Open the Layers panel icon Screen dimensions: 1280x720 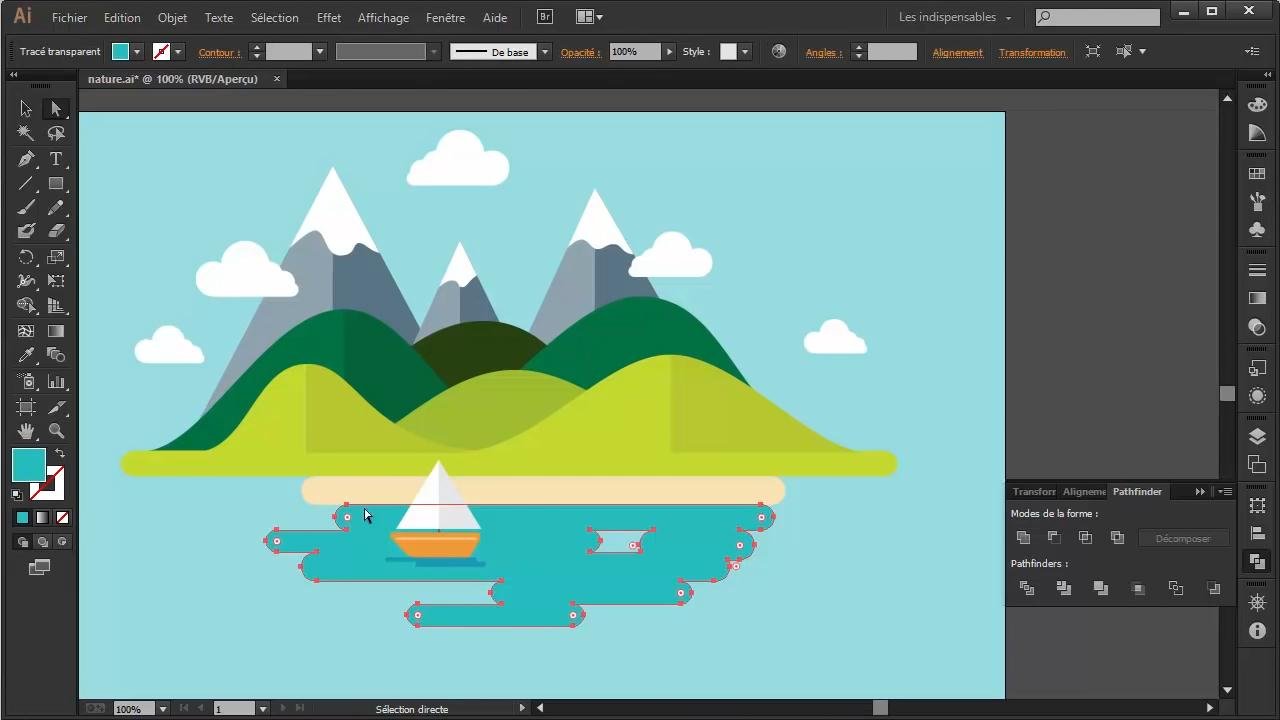[x=1257, y=436]
